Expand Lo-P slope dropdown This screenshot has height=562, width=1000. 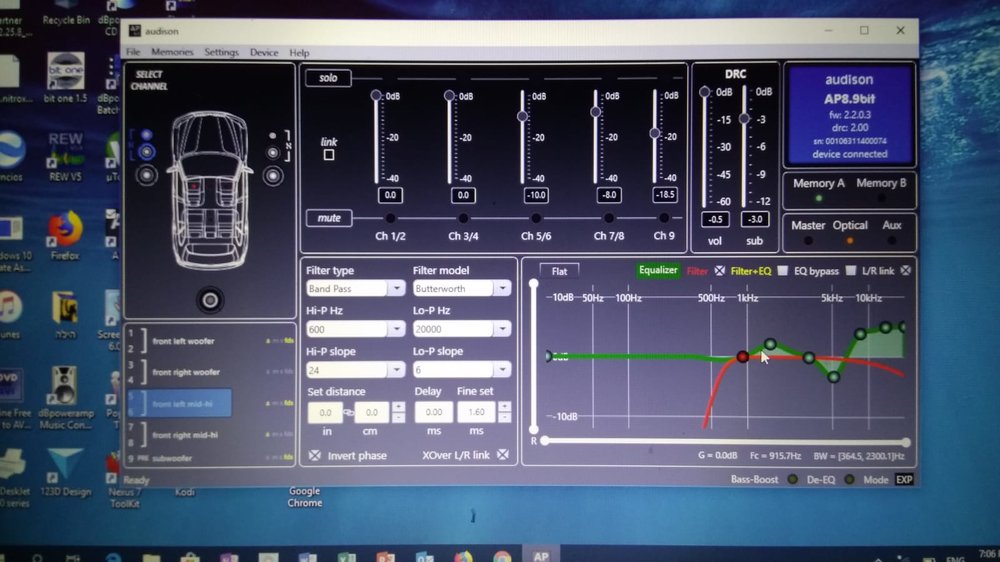click(x=503, y=369)
